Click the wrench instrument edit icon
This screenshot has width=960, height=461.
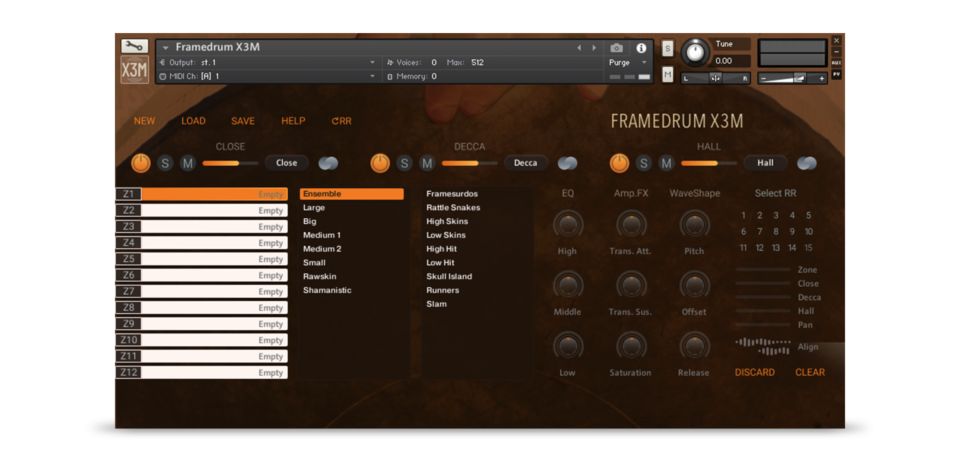(133, 46)
